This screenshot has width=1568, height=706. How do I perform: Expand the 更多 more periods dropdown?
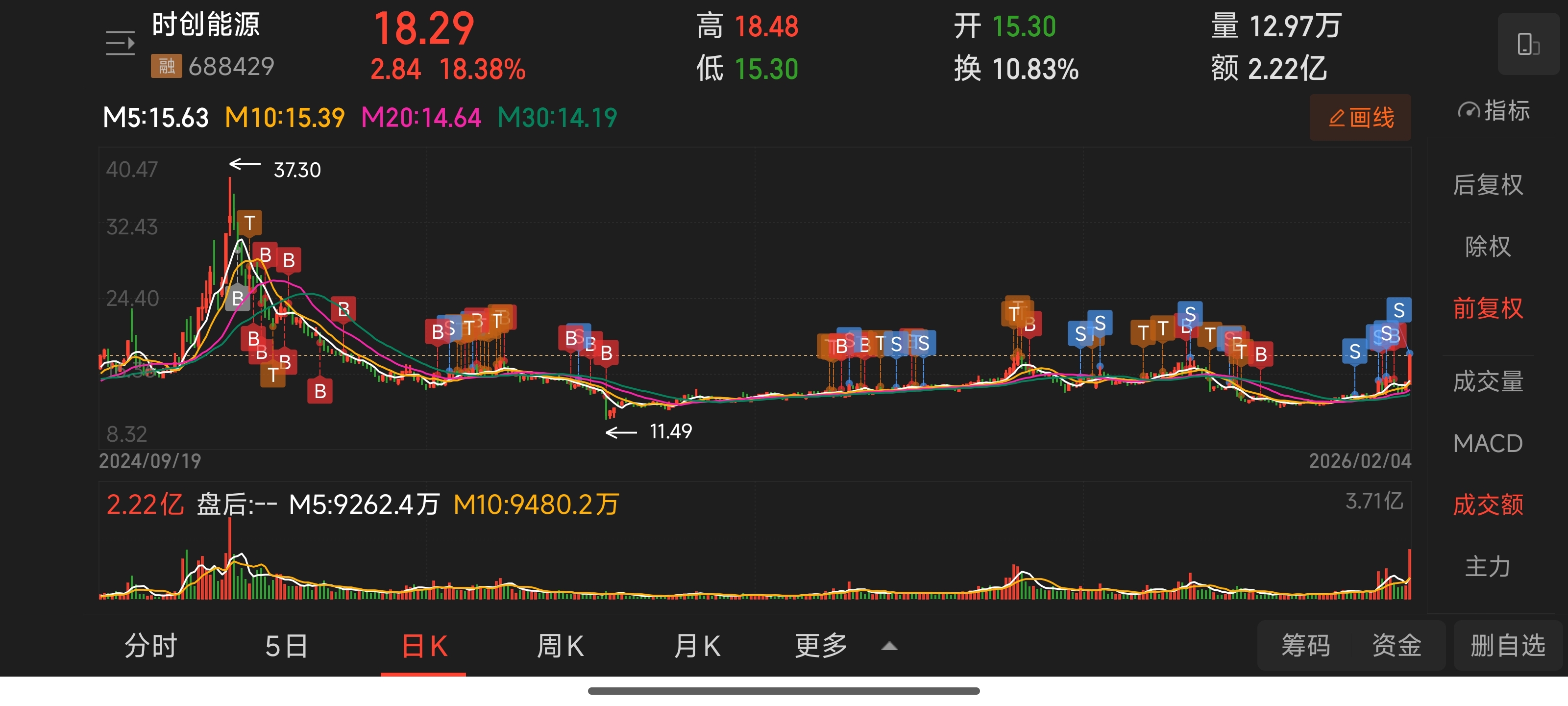pyautogui.click(x=821, y=646)
